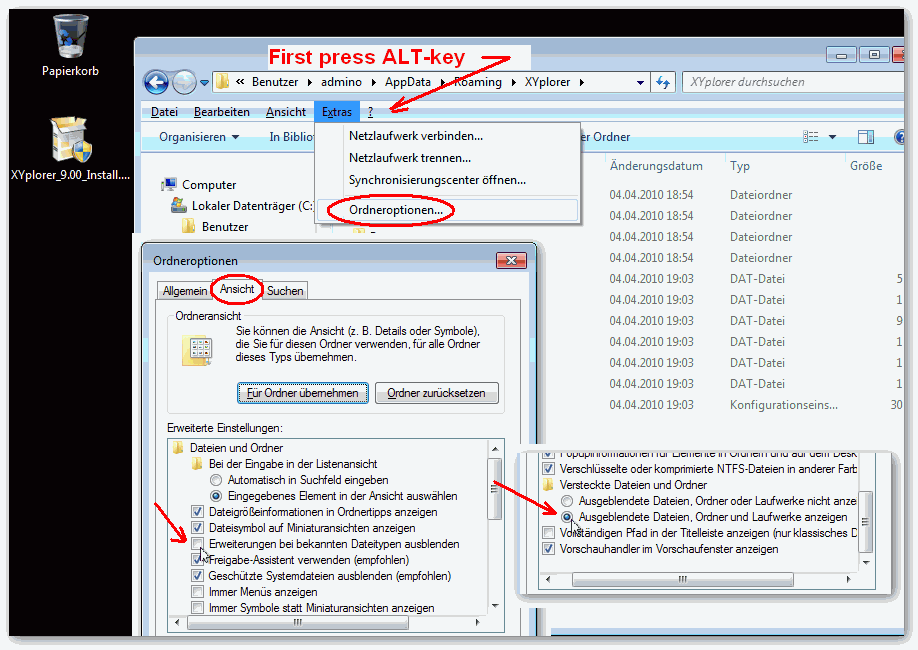This screenshot has width=918, height=650.
Task: Click the Lokaler Datenträger (C:) drive icon
Action: [x=179, y=206]
